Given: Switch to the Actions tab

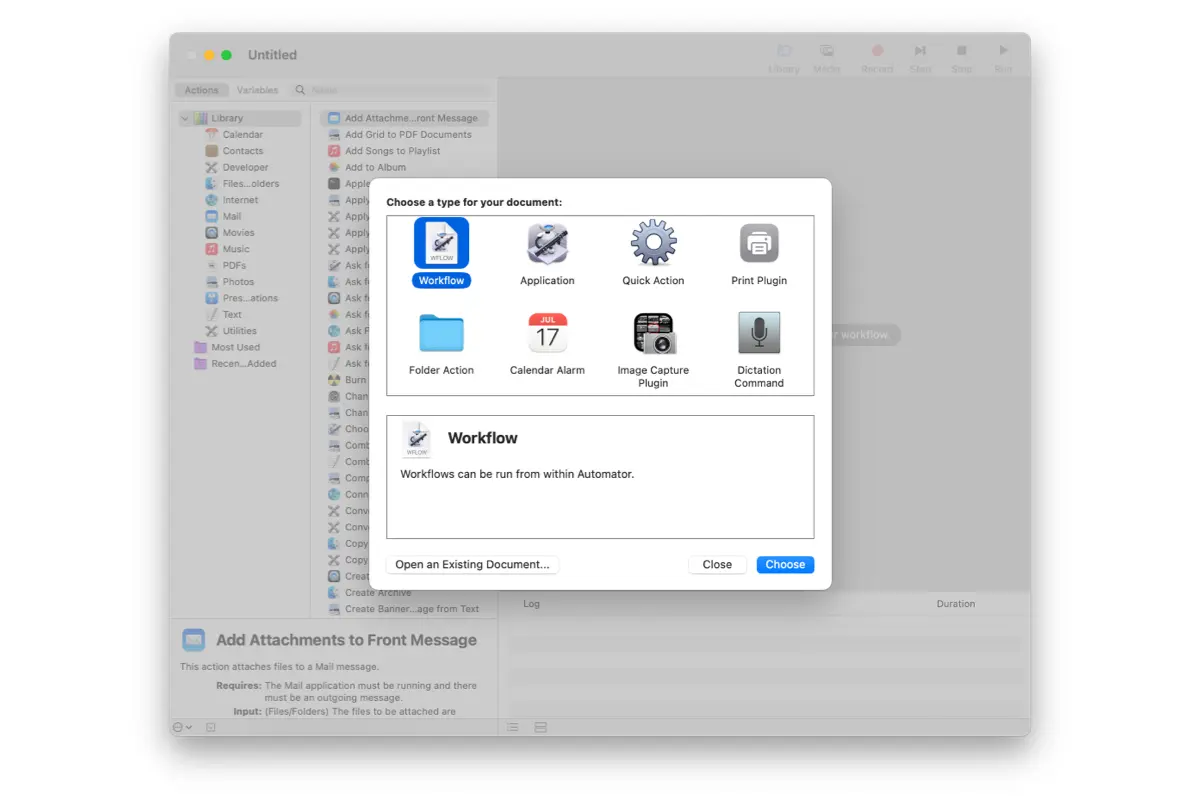Looking at the screenshot, I should pyautogui.click(x=201, y=90).
